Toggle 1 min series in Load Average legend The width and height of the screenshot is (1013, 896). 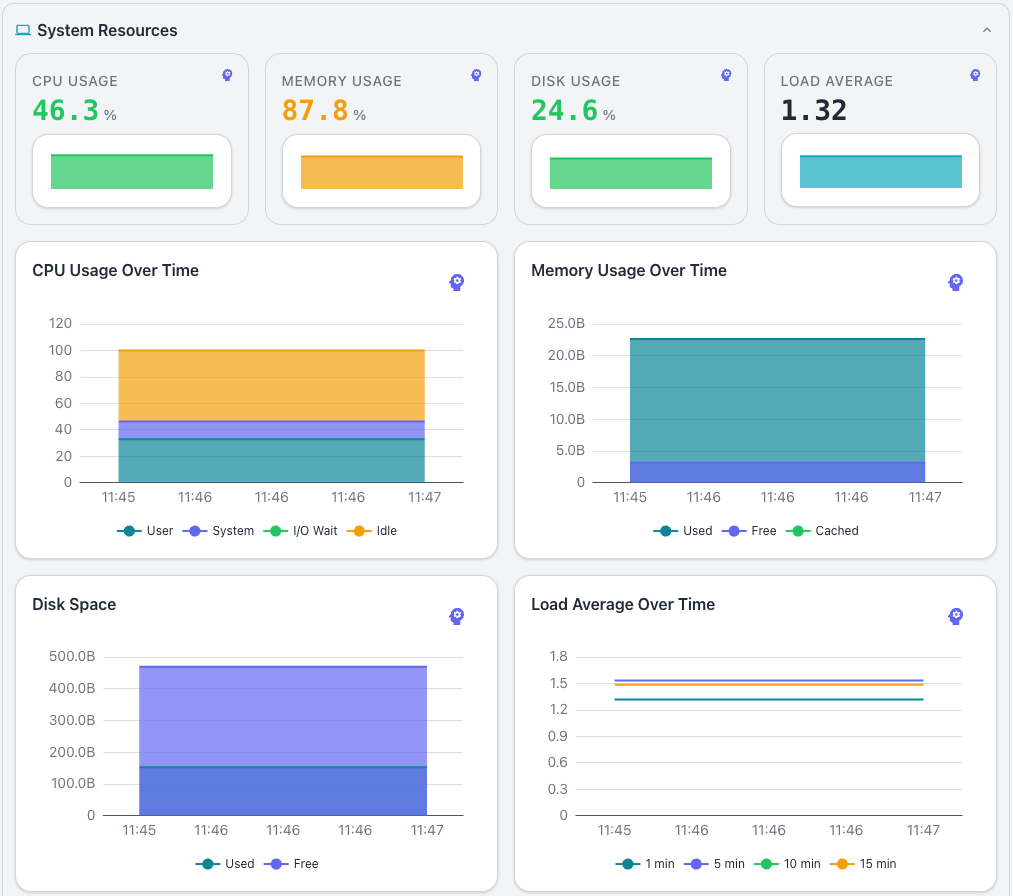645,864
